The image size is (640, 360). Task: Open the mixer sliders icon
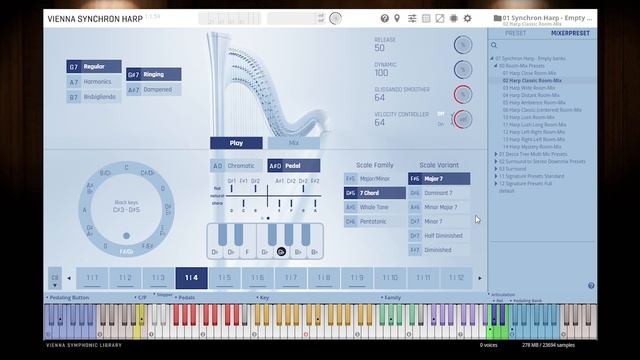(x=412, y=18)
